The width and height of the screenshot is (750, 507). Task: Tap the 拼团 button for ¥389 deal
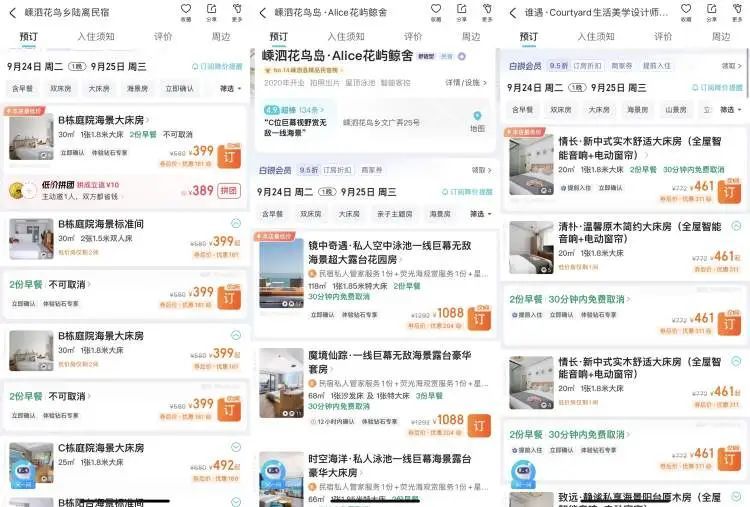(x=229, y=190)
